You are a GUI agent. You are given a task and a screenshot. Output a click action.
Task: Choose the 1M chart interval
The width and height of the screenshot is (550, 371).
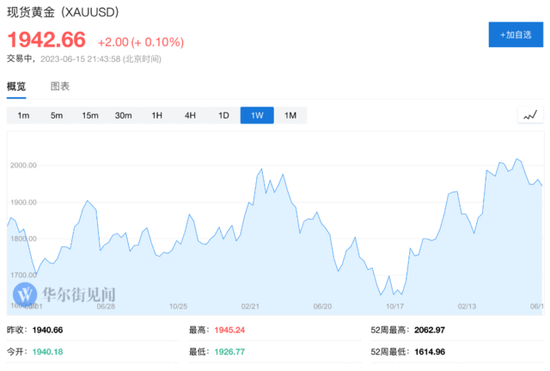point(290,115)
